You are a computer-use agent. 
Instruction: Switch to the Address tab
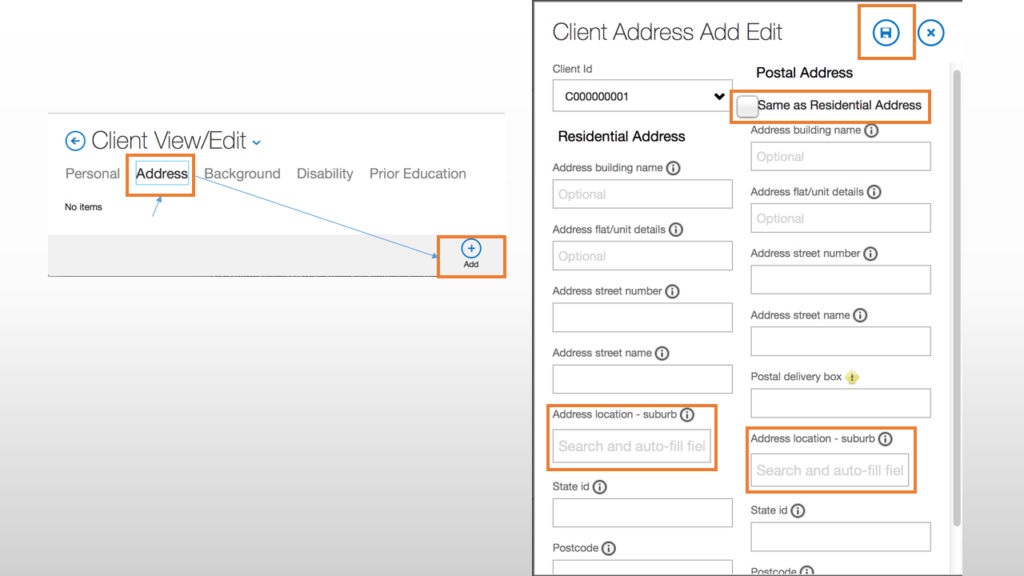pyautogui.click(x=162, y=174)
